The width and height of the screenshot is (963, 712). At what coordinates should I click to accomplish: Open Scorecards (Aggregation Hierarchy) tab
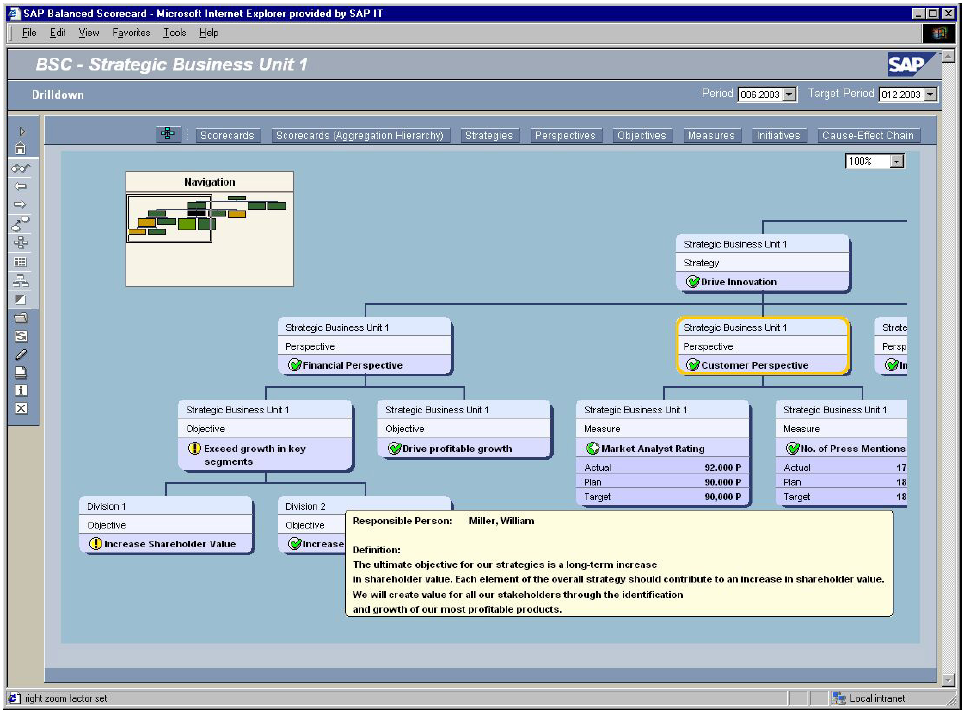(360, 135)
